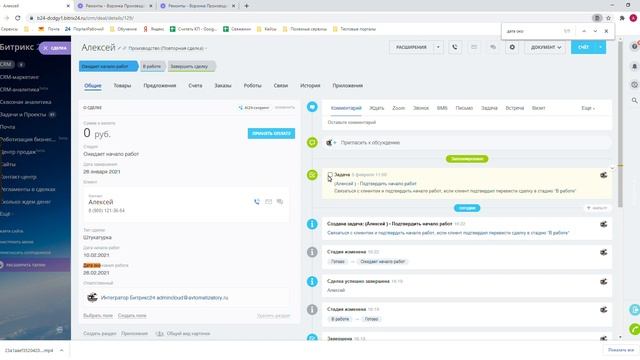Click the Расширения button

(x=411, y=47)
